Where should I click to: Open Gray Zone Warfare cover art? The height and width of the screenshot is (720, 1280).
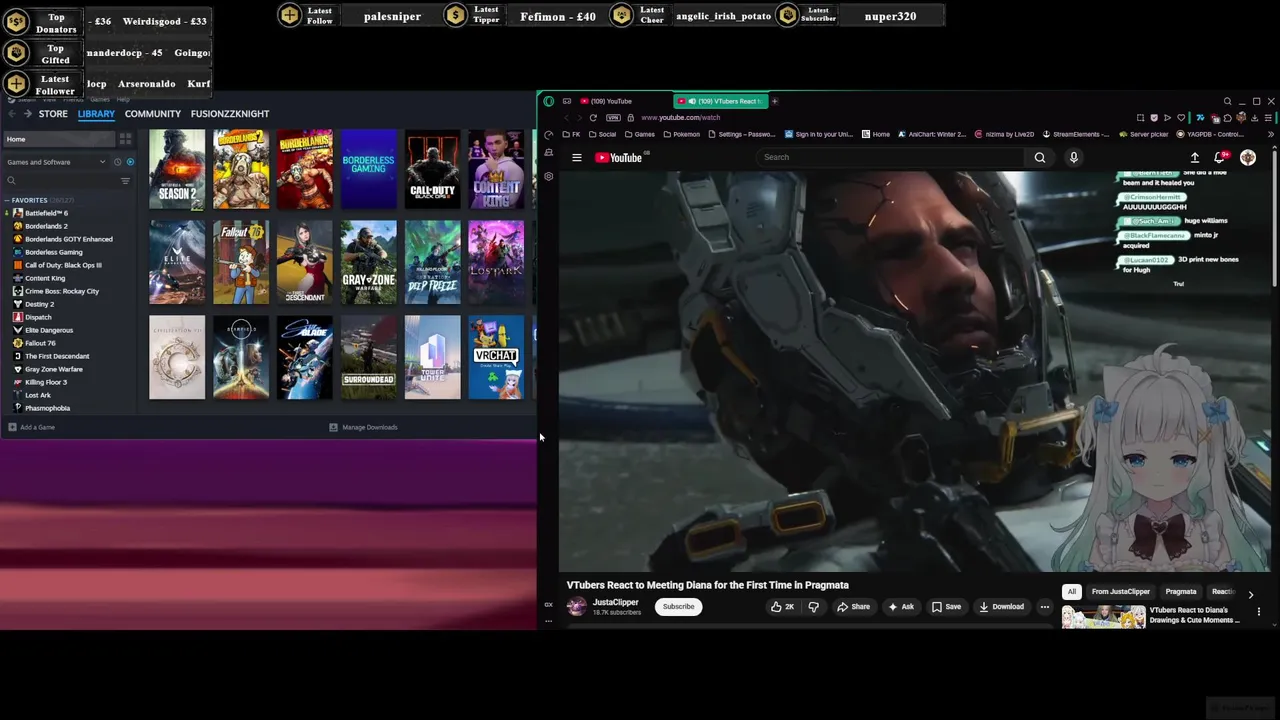click(x=368, y=262)
